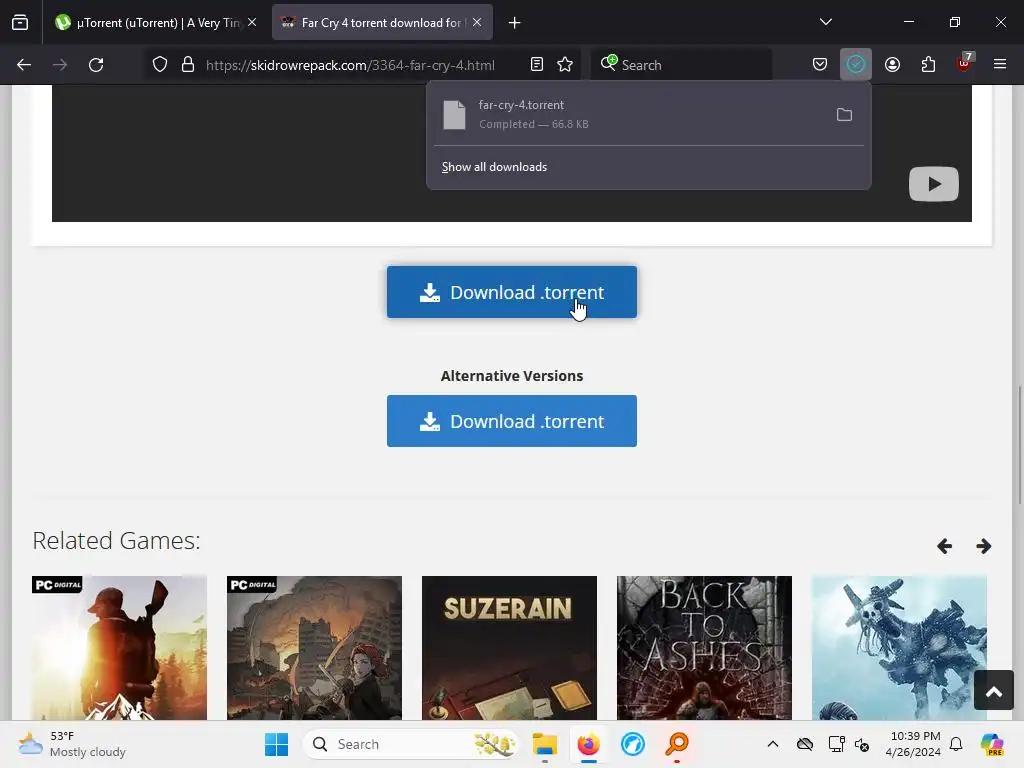Open the clock showing 10:39 PM
Viewport: 1024px width, 768px height.
912,744
